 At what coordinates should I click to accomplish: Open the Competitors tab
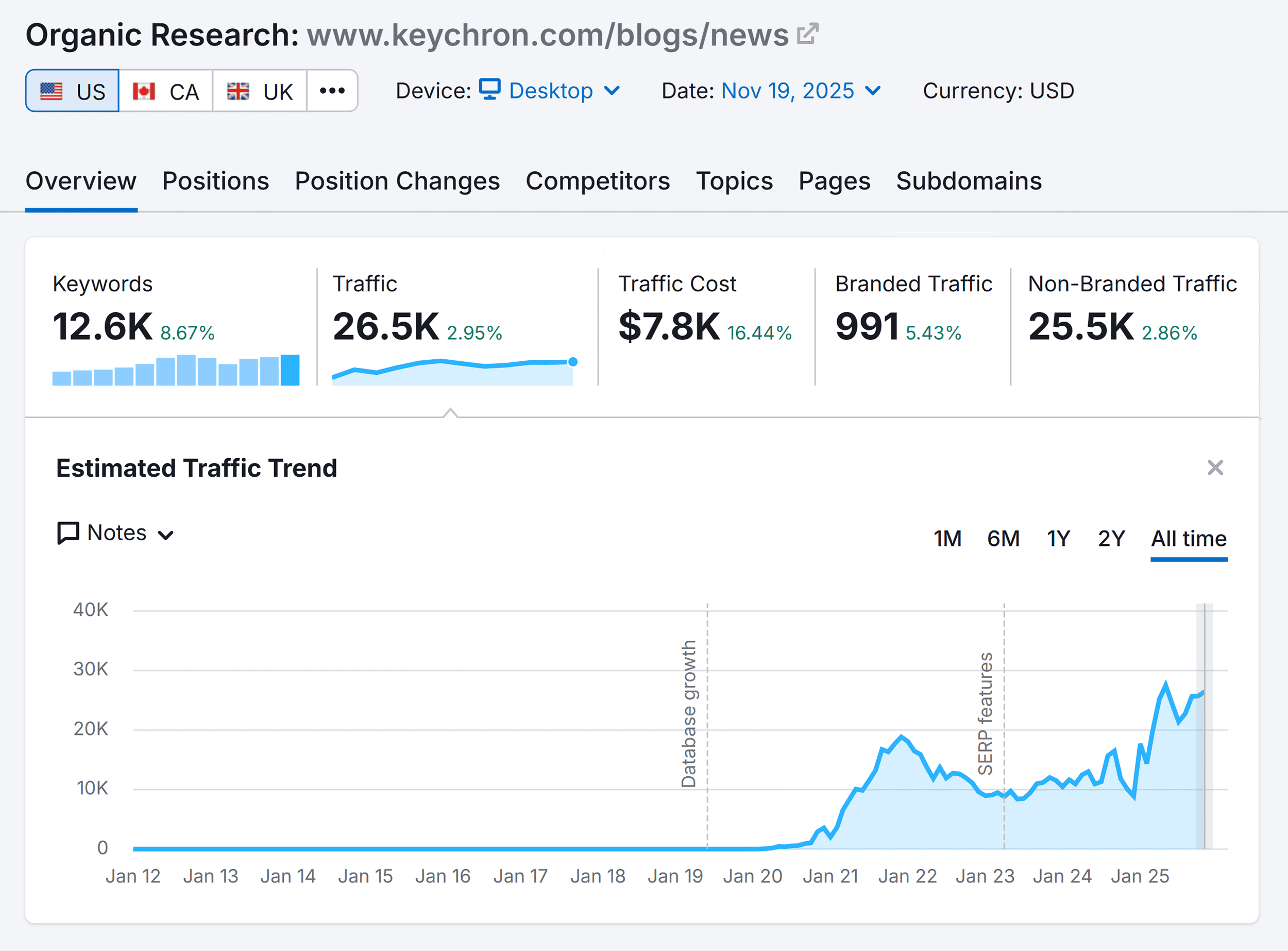point(598,181)
